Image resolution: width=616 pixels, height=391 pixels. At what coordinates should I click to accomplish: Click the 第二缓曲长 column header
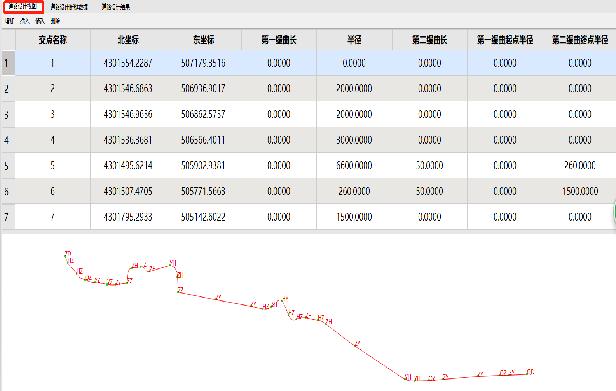point(429,40)
